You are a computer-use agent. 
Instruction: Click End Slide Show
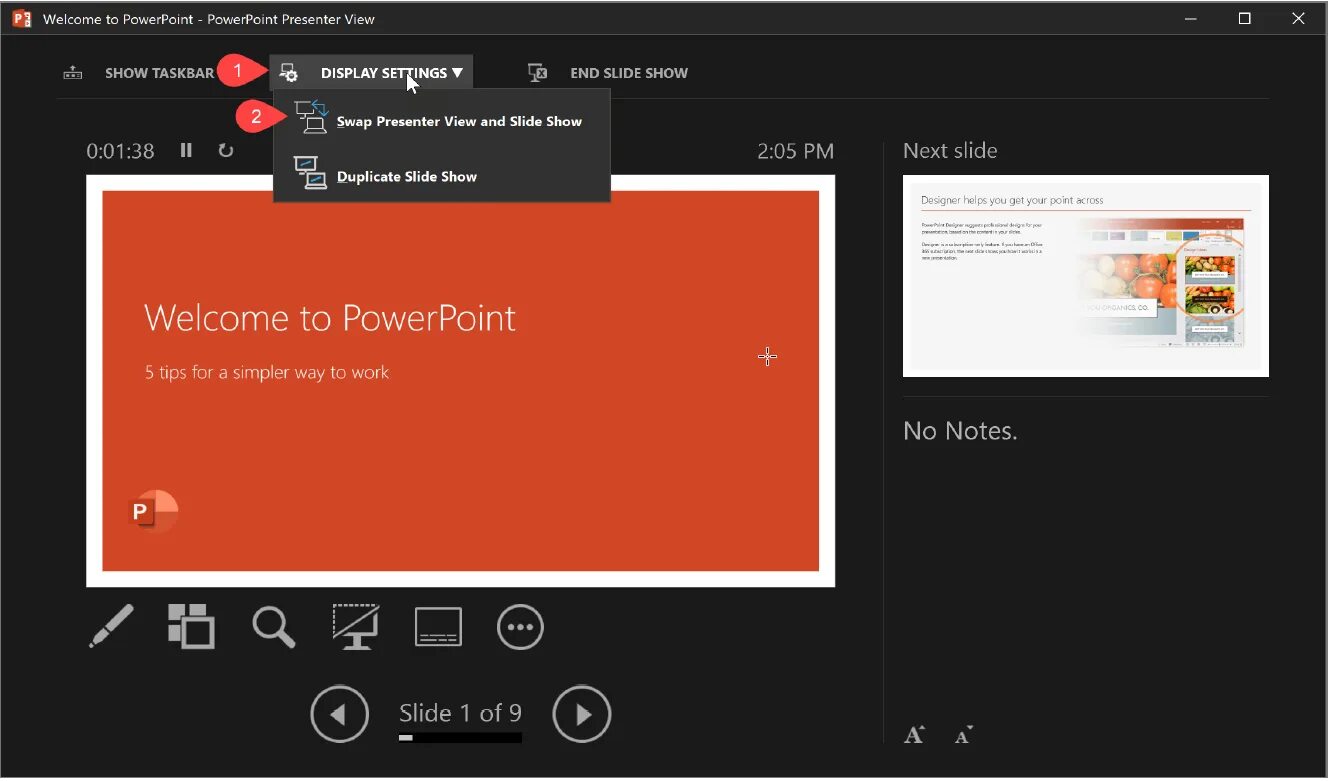(x=608, y=73)
